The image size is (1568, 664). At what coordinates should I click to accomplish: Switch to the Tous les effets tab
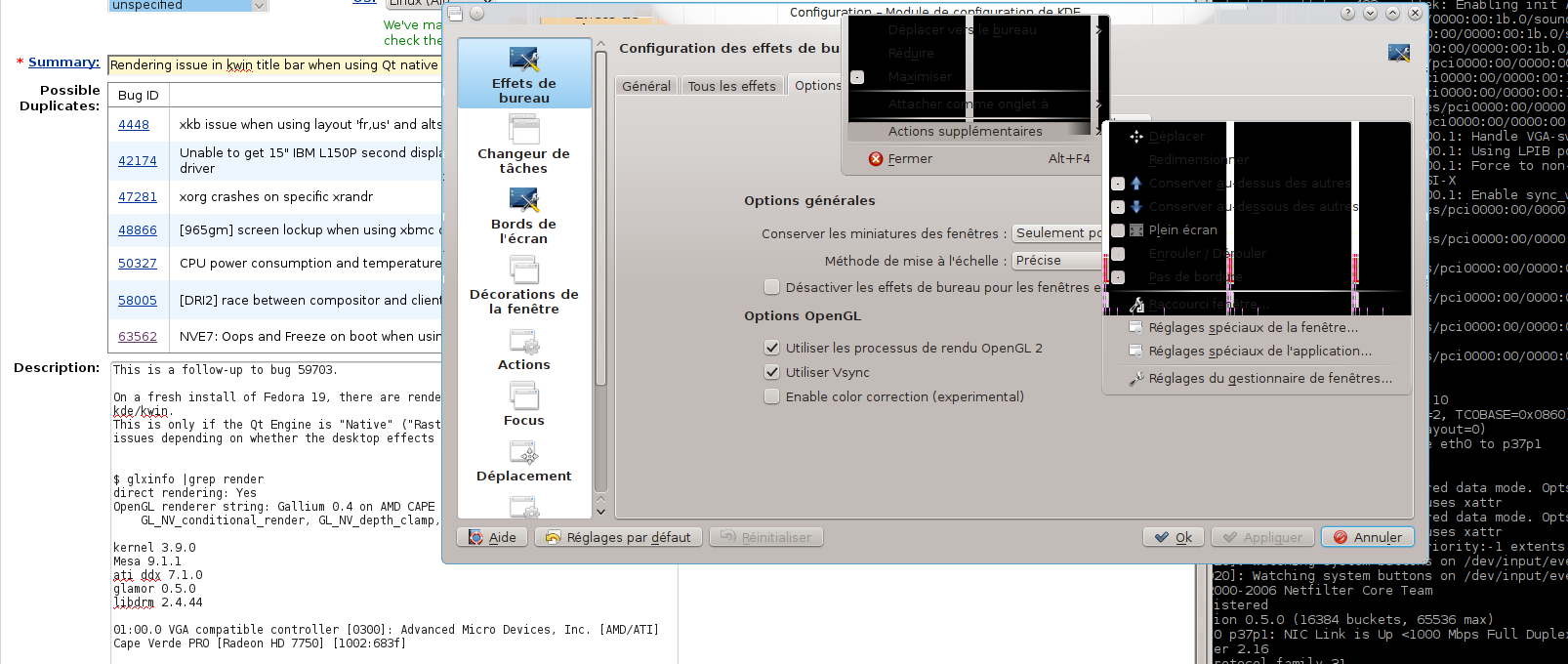(731, 86)
